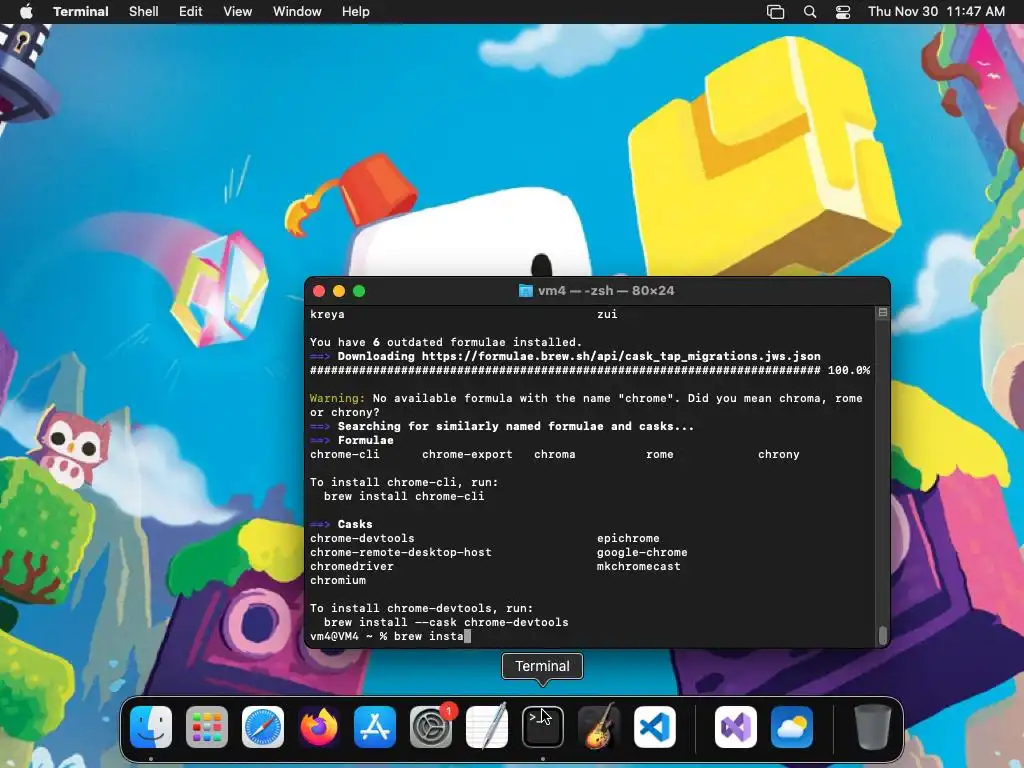Click alternate screen toggle icon in Terminal
1024x768 pixels.
tap(883, 313)
